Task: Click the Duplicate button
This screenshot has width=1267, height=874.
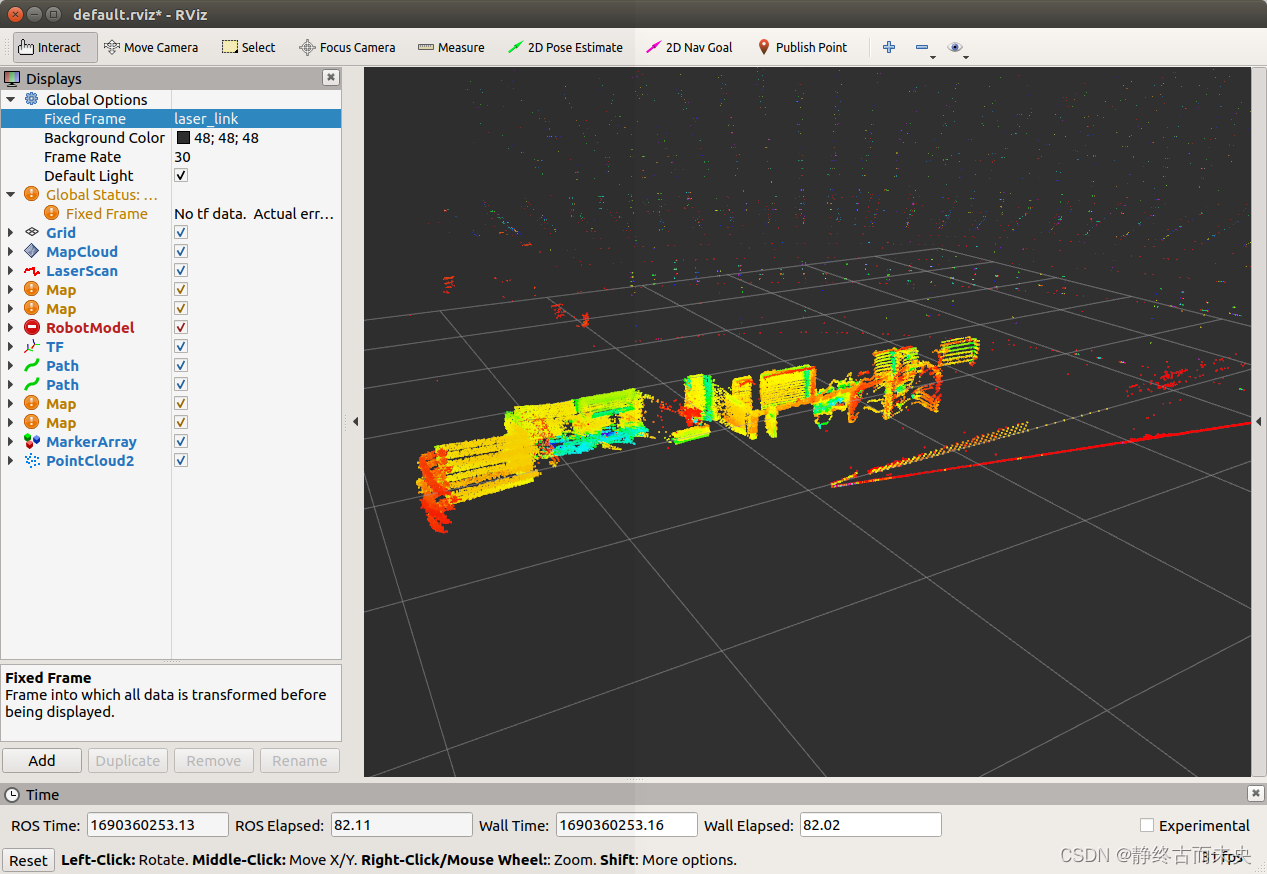Action: 128,760
